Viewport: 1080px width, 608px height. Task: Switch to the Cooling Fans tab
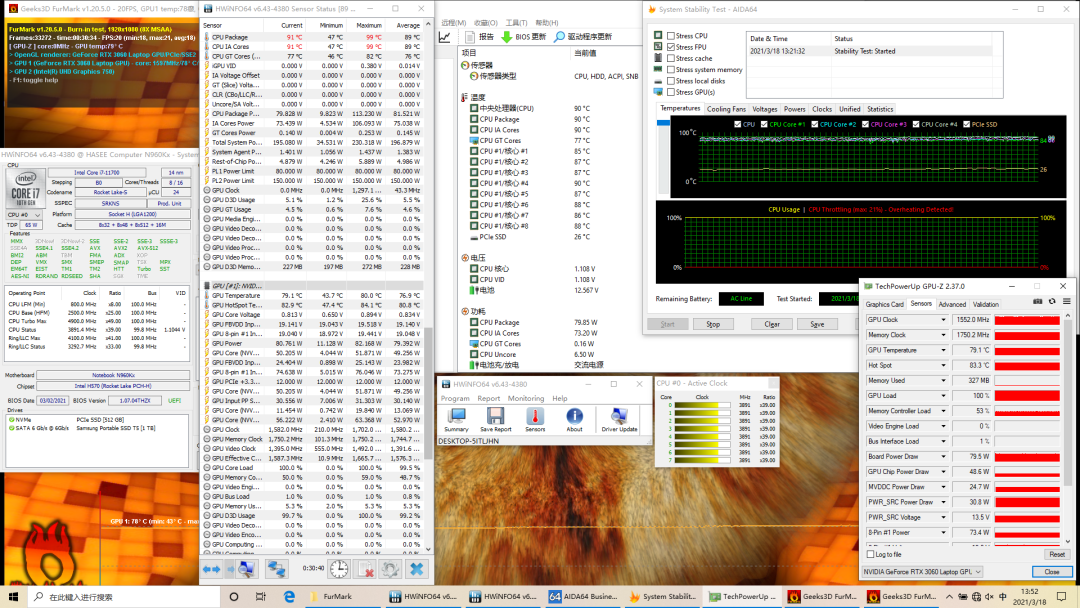point(726,109)
